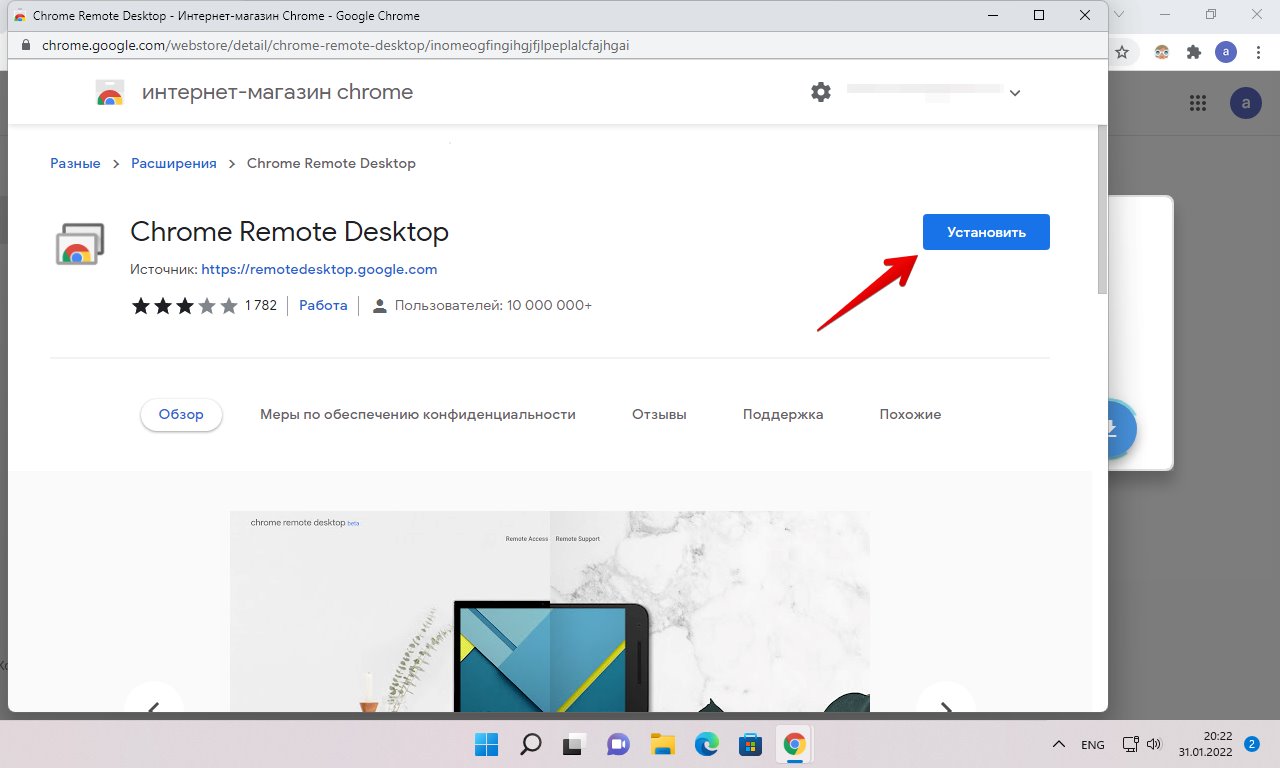The height and width of the screenshot is (768, 1280).
Task: Open File Explorer from the taskbar
Action: tap(662, 744)
